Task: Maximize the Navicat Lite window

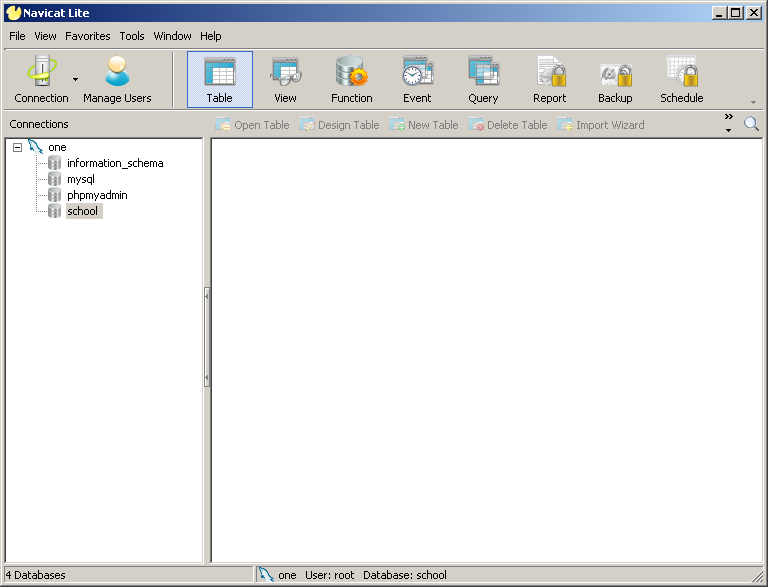Action: tap(736, 13)
